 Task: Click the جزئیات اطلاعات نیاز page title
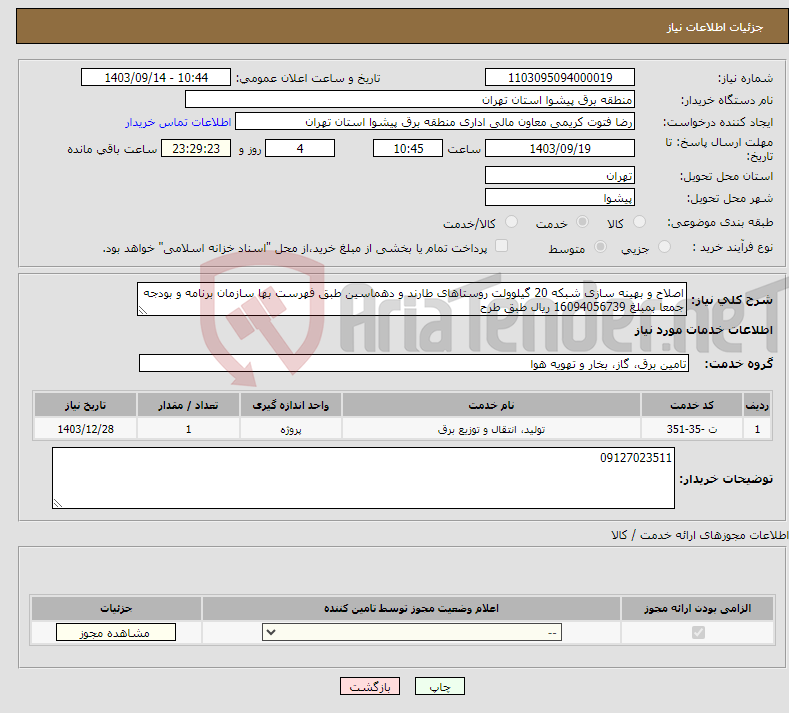point(715,27)
